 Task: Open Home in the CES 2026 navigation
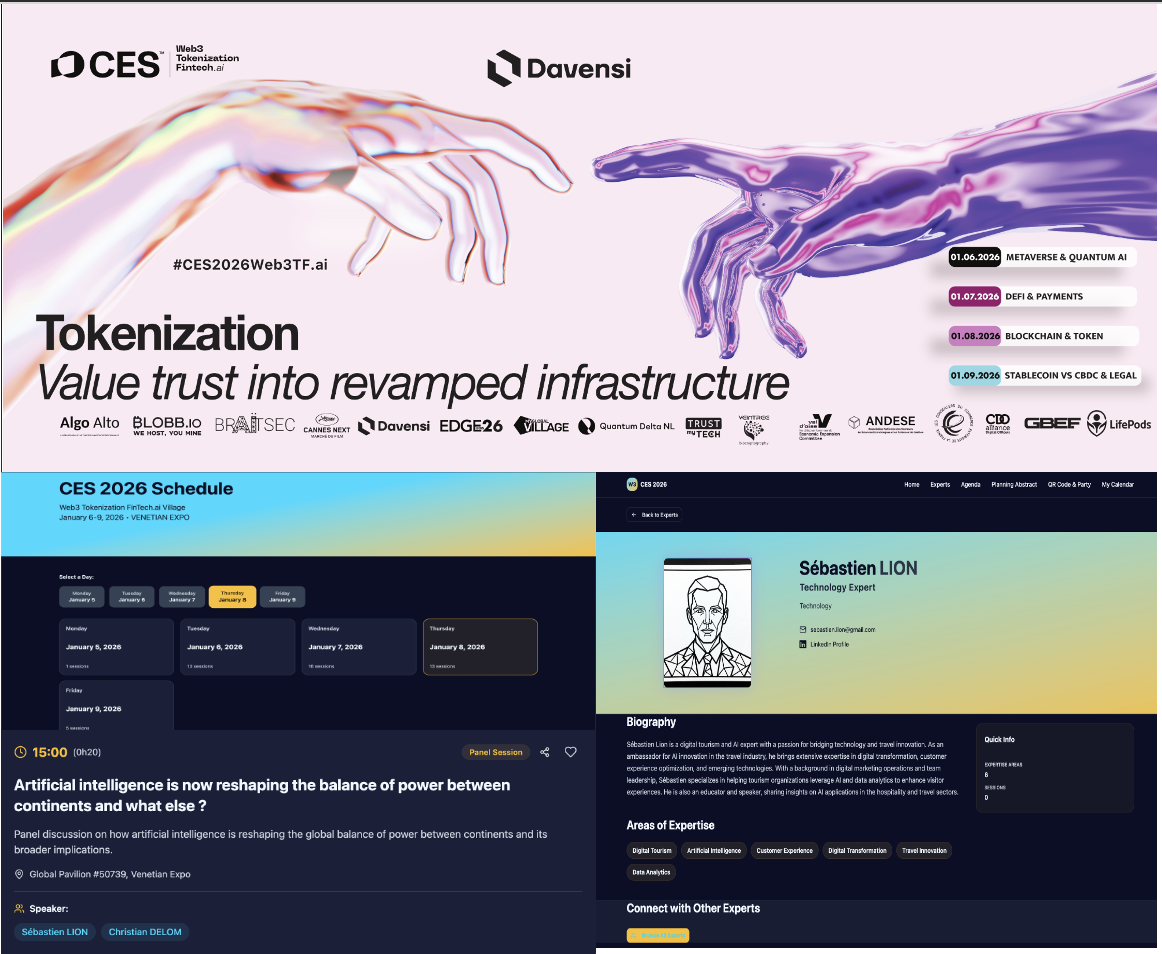tap(912, 485)
